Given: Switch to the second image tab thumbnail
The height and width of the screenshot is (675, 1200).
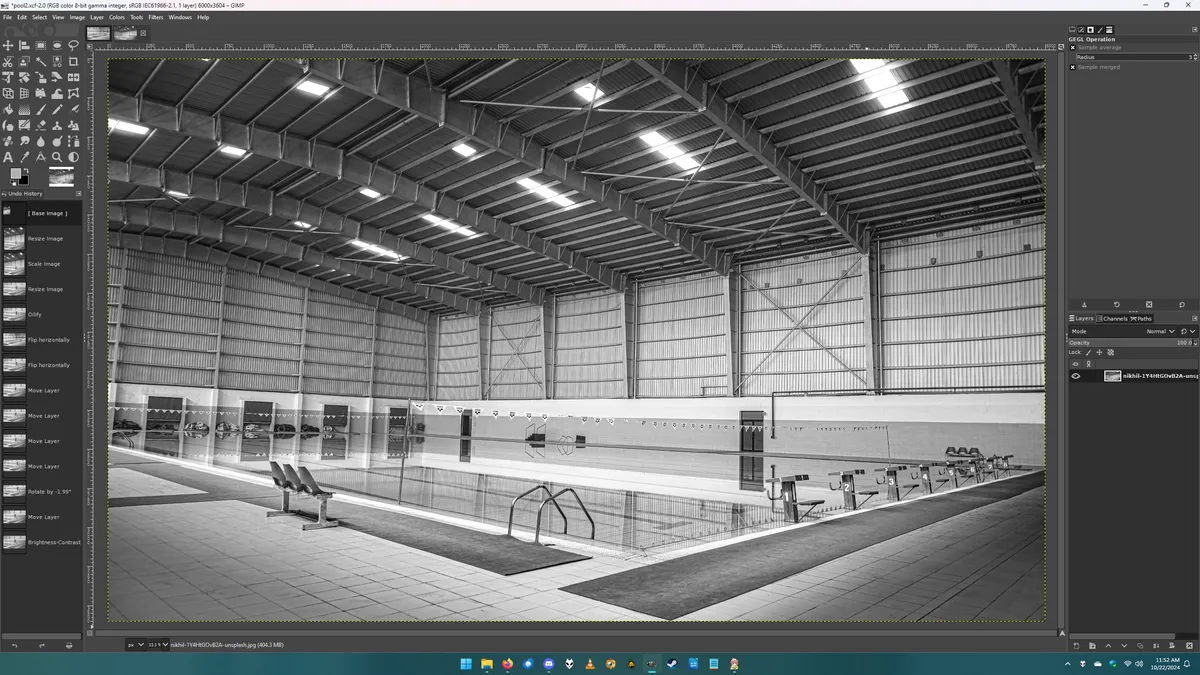Looking at the screenshot, I should (126, 33).
